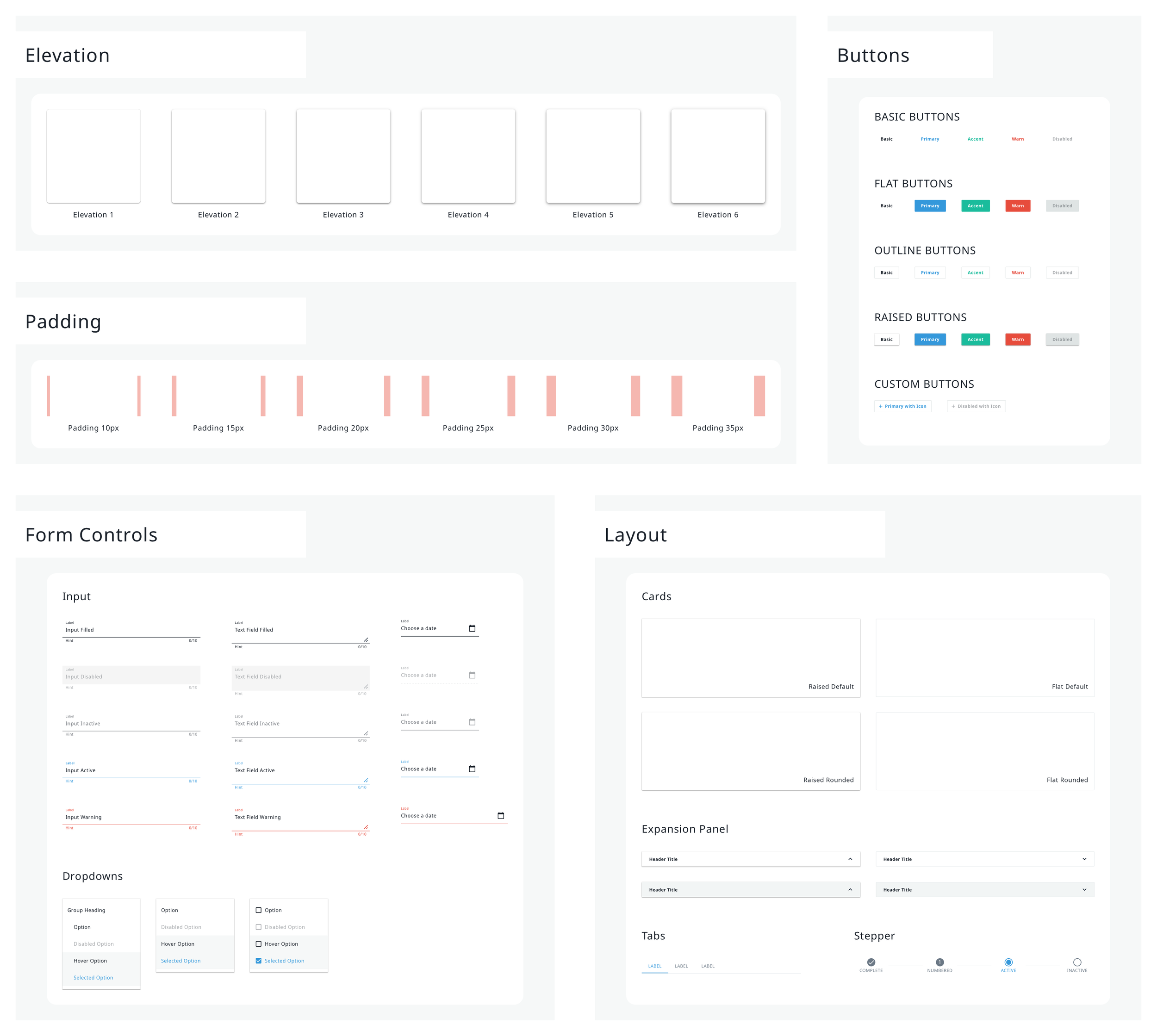Switch to the second LABEL tab
Viewport: 1157px width, 1036px height.
(681, 966)
